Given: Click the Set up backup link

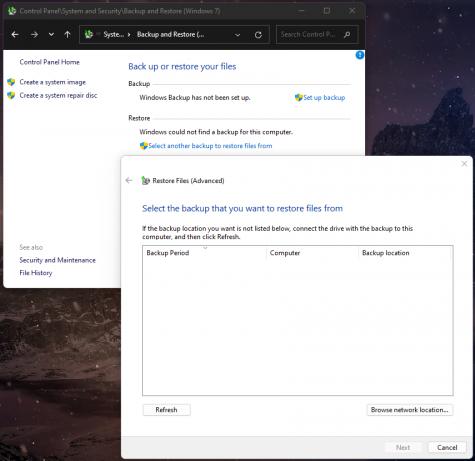Looking at the screenshot, I should [x=324, y=98].
